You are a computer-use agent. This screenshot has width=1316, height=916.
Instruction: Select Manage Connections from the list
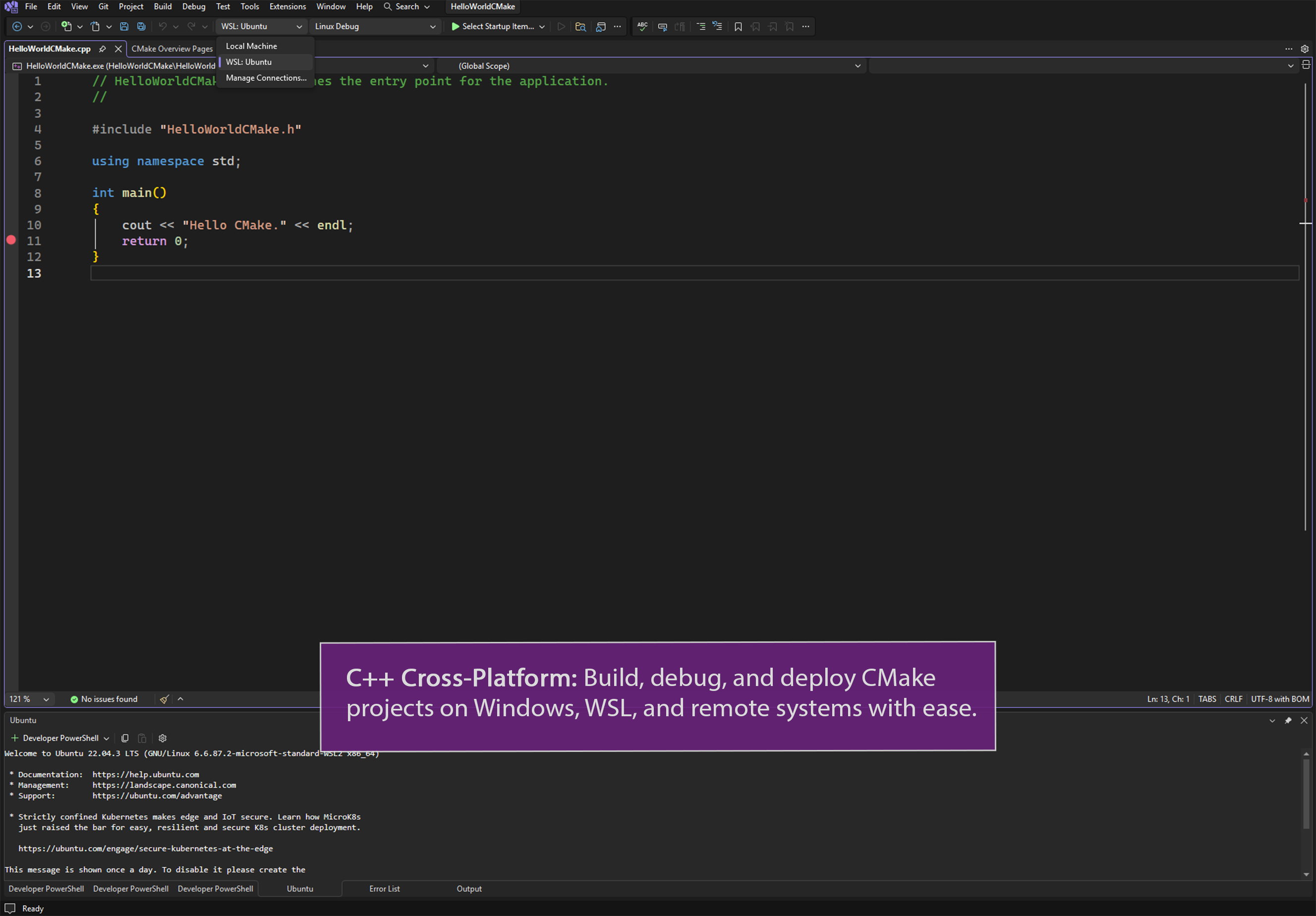(265, 78)
